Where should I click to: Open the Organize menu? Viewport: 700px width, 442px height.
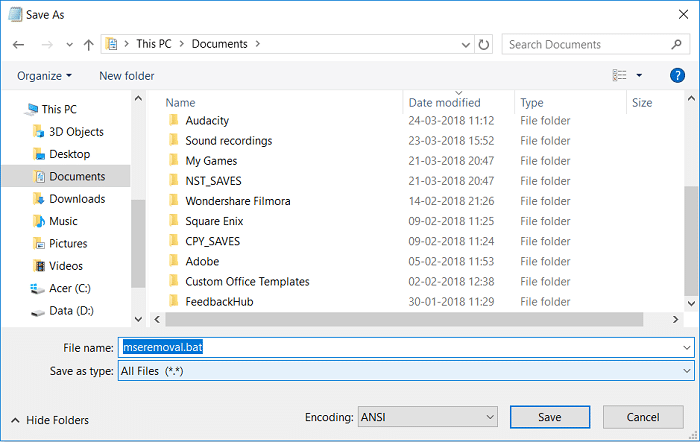pos(45,76)
